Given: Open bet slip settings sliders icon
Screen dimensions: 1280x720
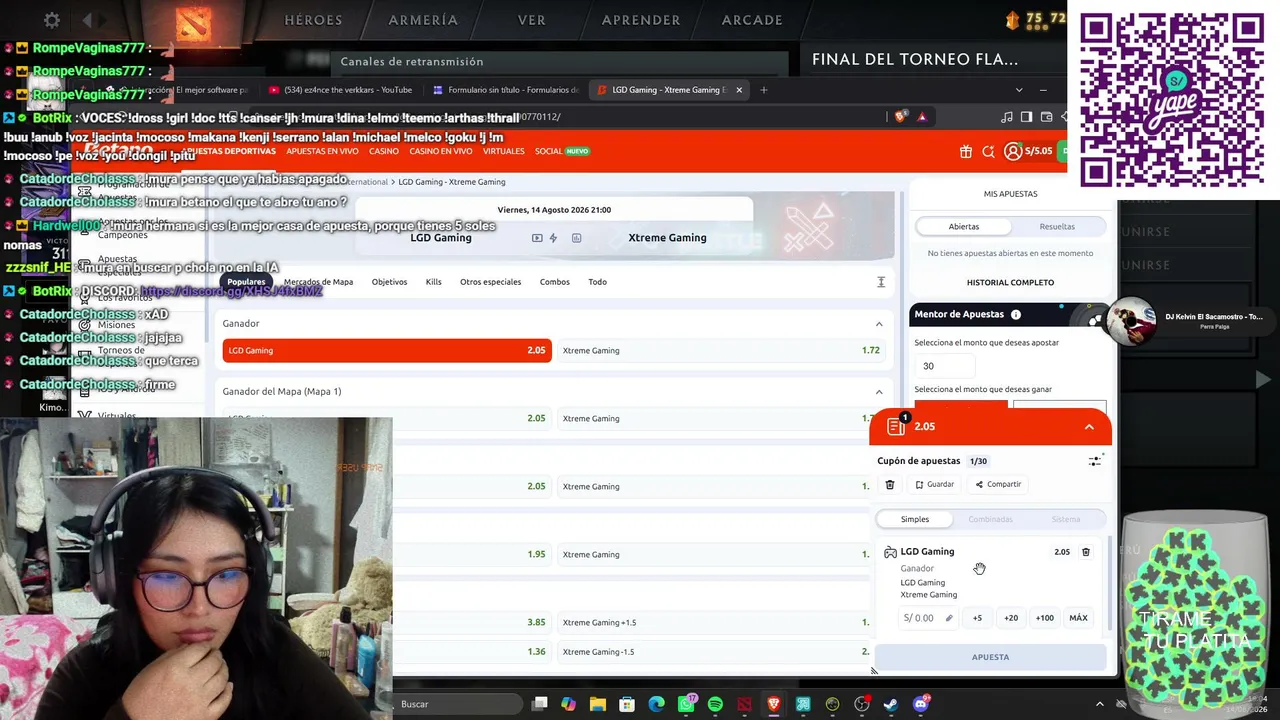Looking at the screenshot, I should click(1095, 461).
